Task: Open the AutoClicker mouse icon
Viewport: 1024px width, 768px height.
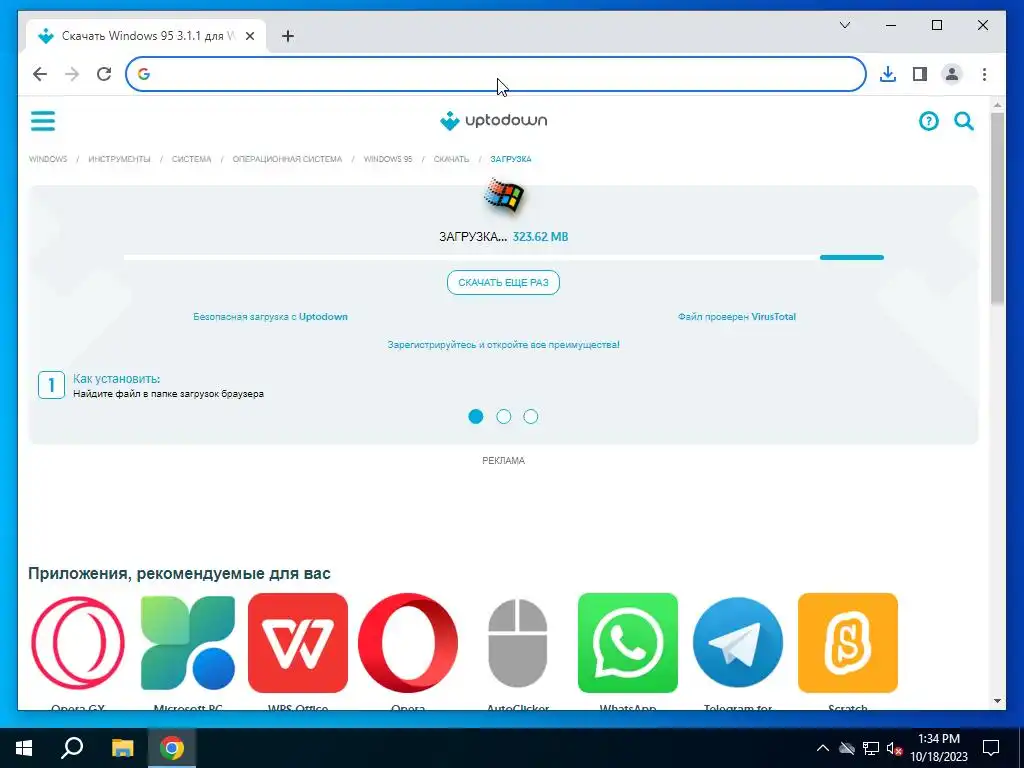Action: coord(518,643)
